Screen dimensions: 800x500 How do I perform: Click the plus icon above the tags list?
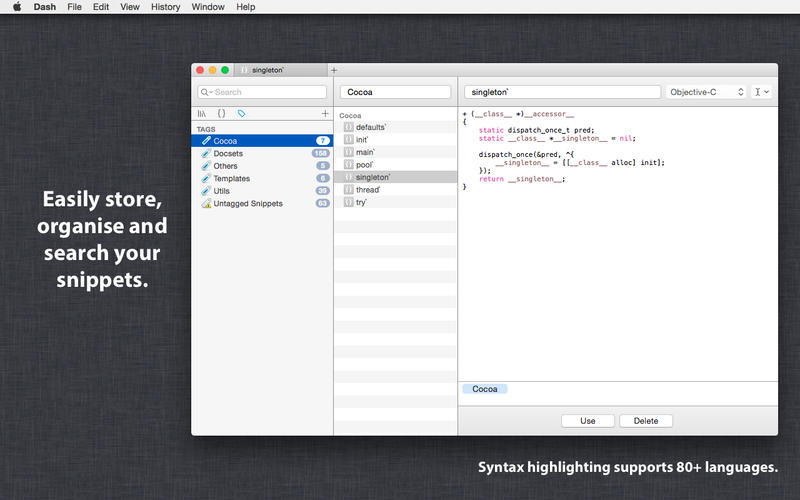325,114
